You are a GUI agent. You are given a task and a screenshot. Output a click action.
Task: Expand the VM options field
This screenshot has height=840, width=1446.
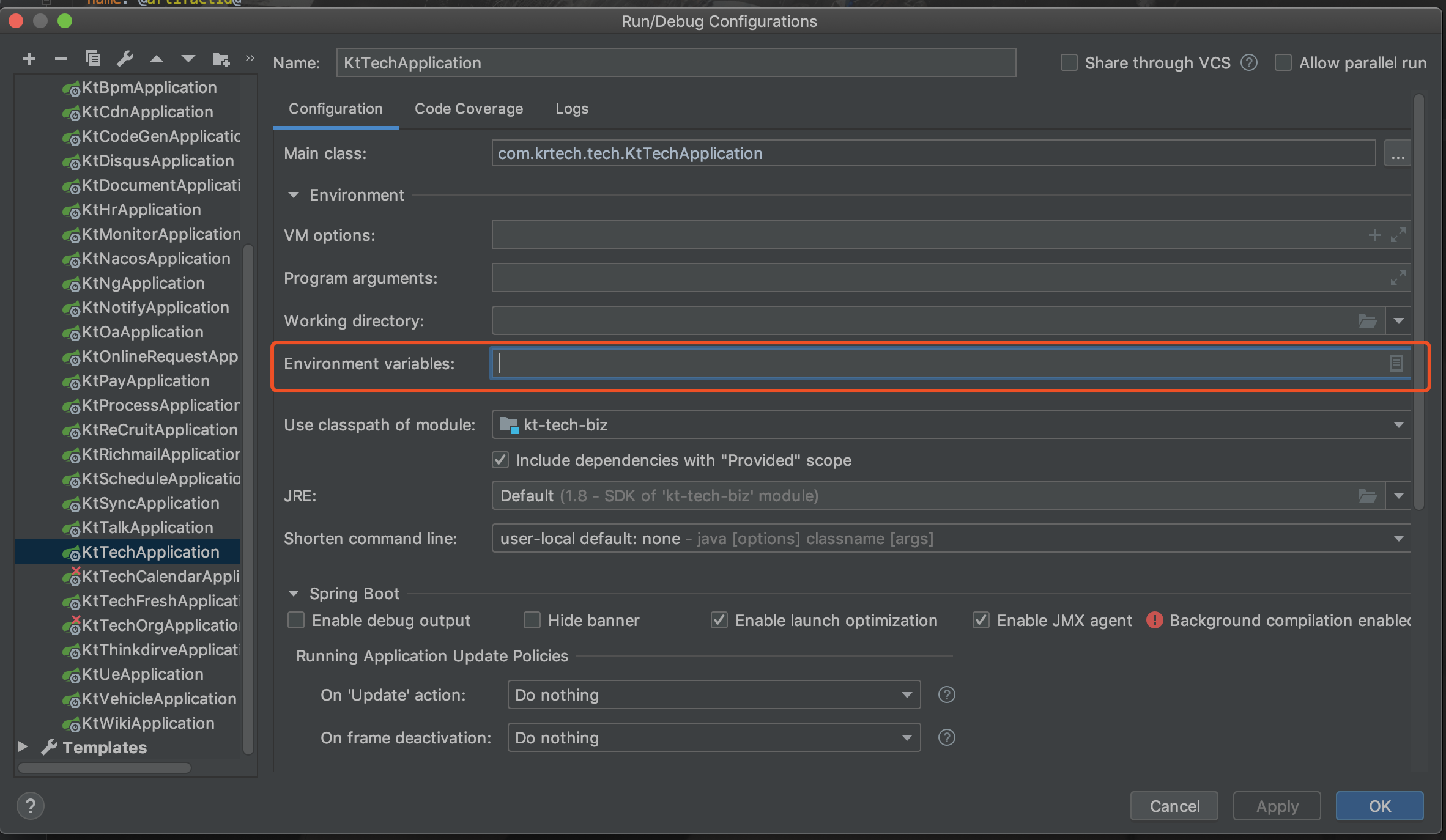pos(1398,235)
